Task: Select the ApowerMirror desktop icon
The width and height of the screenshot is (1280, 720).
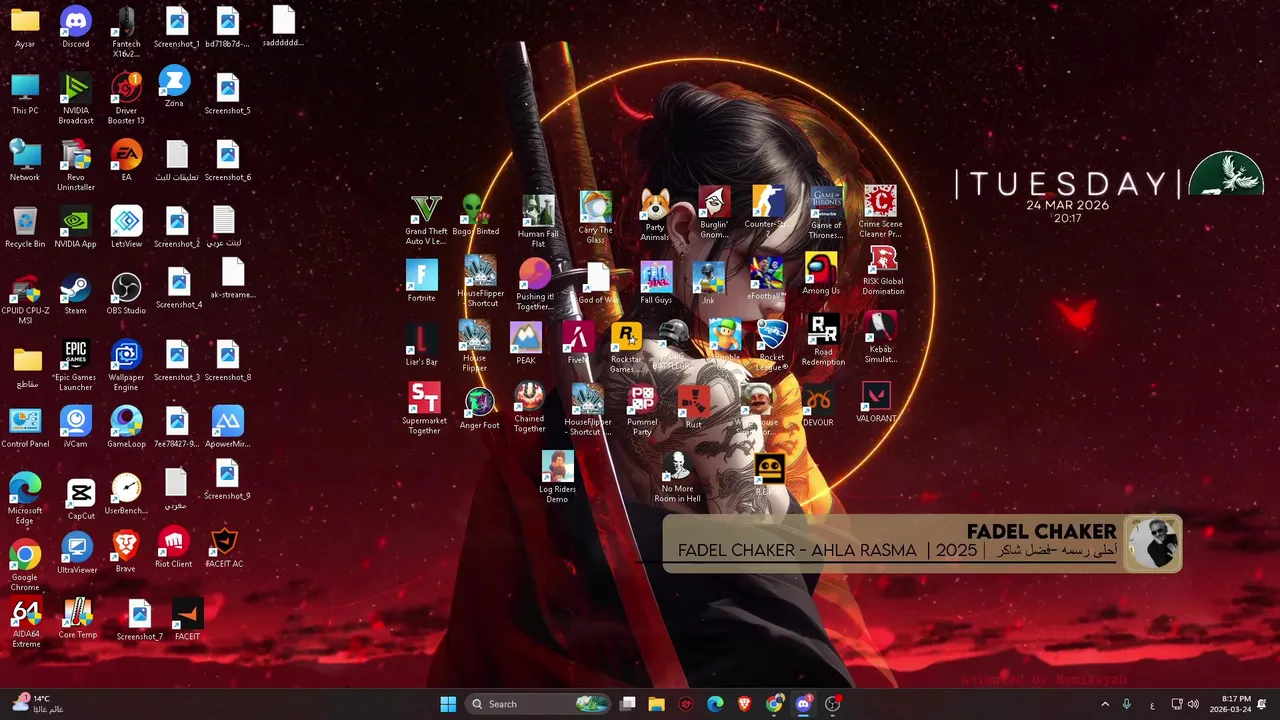Action: click(227, 427)
